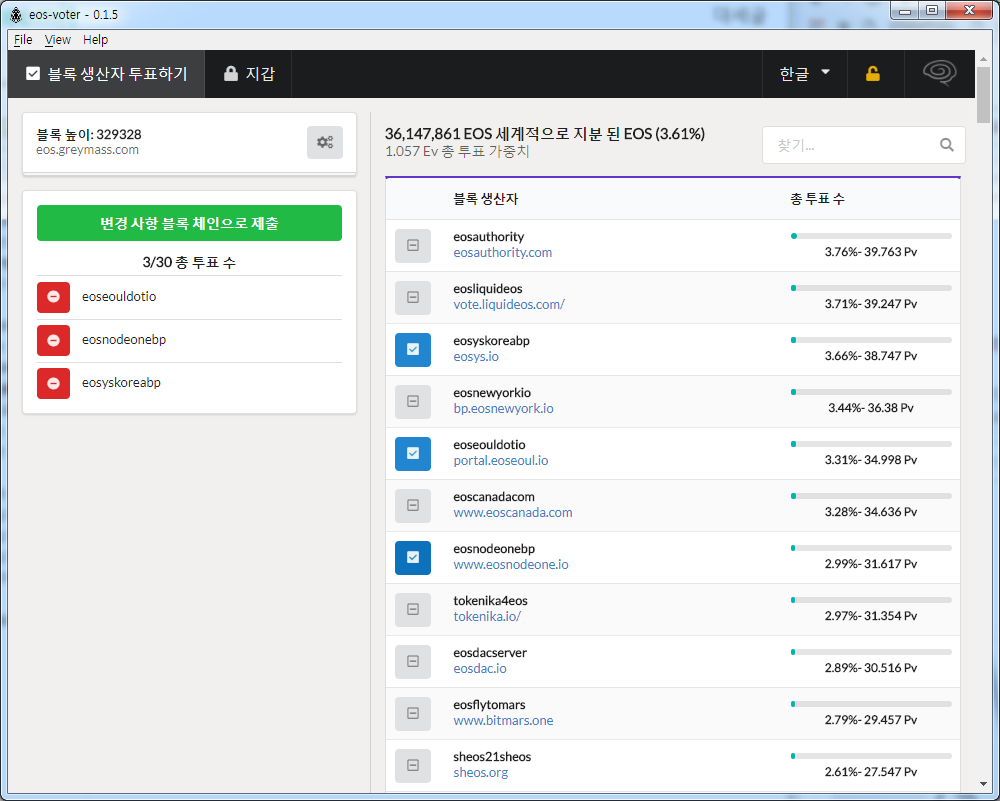This screenshot has width=1000, height=801.
Task: Open the www.bitmars.one link
Action: [503, 721]
